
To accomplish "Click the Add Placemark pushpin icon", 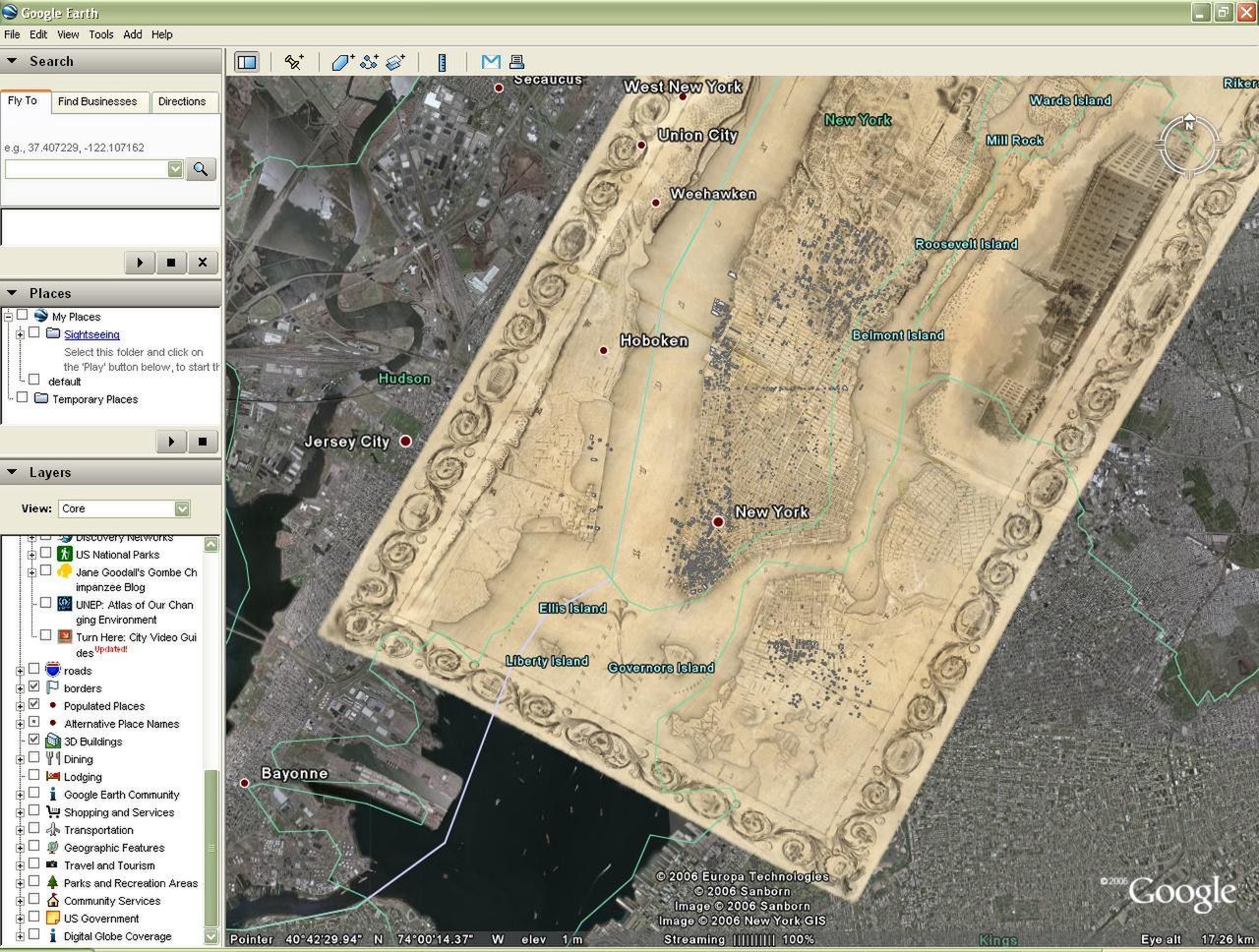I will pyautogui.click(x=293, y=62).
